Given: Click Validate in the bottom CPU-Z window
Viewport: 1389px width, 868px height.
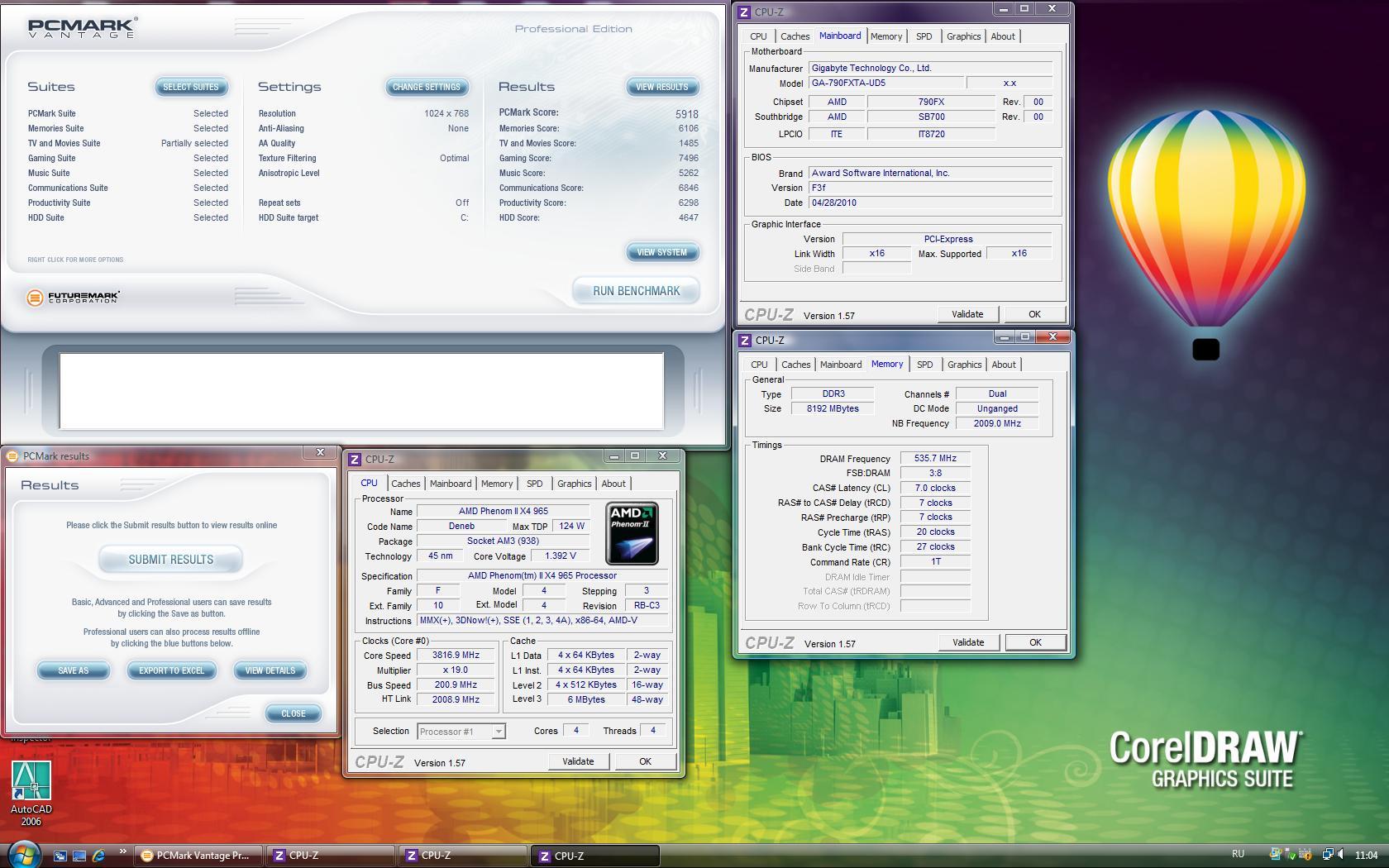Looking at the screenshot, I should 578,761.
